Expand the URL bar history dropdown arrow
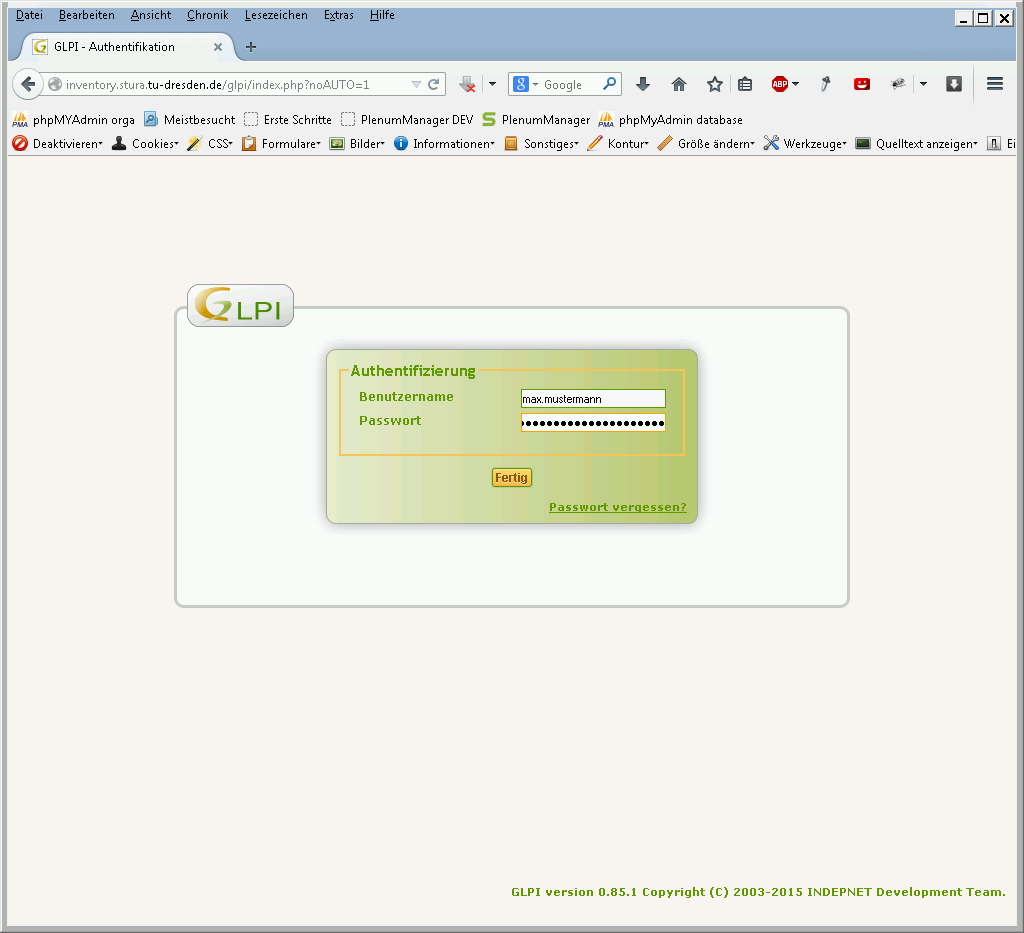The width and height of the screenshot is (1024, 933). 416,85
